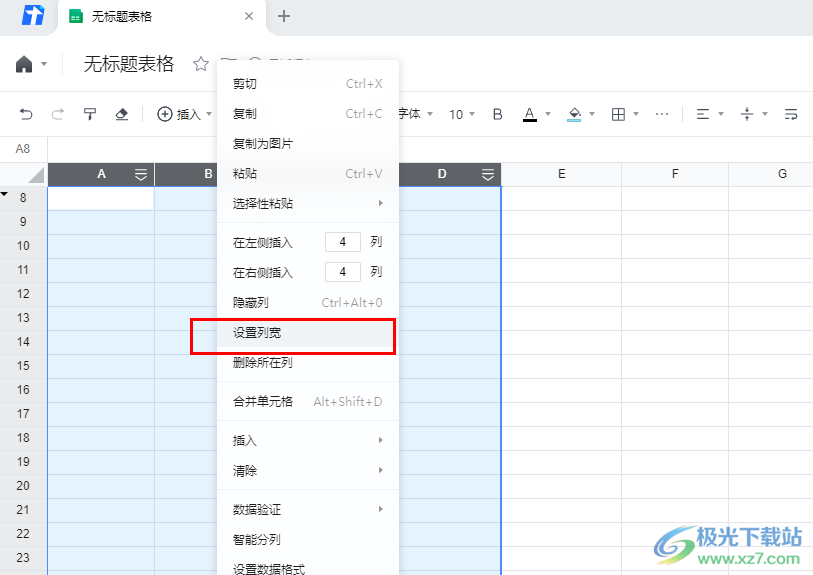Choose 粘贴 from context menu
Image resolution: width=813 pixels, height=575 pixels.
(x=308, y=174)
